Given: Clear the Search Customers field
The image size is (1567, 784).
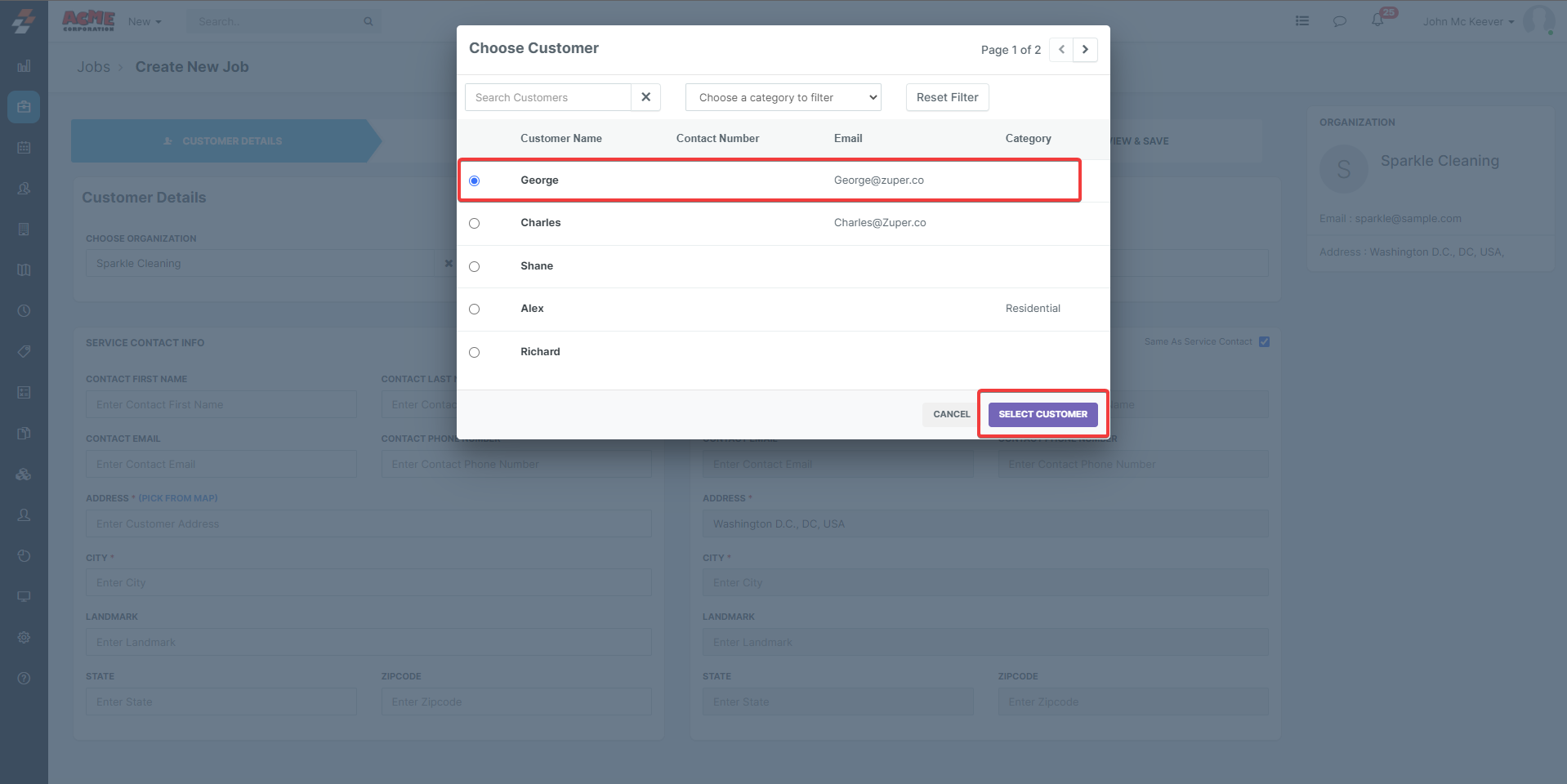Looking at the screenshot, I should (645, 97).
